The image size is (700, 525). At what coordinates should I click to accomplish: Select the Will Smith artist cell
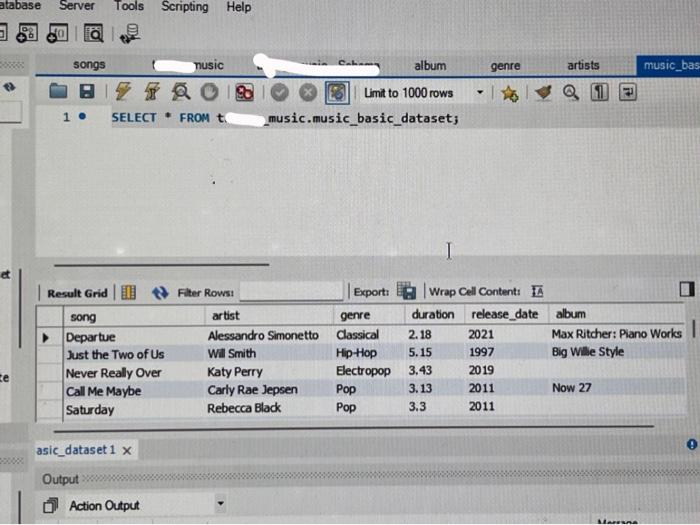[269, 354]
